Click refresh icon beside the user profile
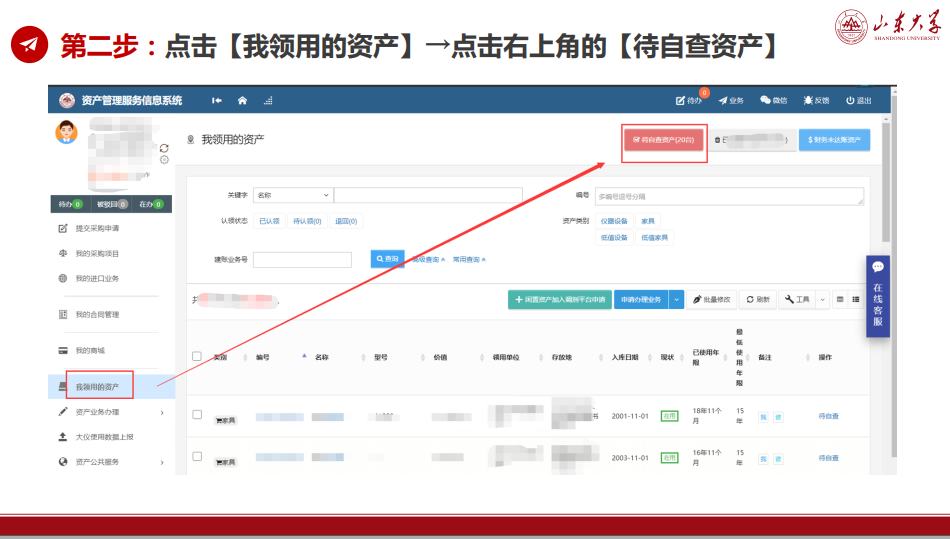950x539 pixels. [x=164, y=147]
